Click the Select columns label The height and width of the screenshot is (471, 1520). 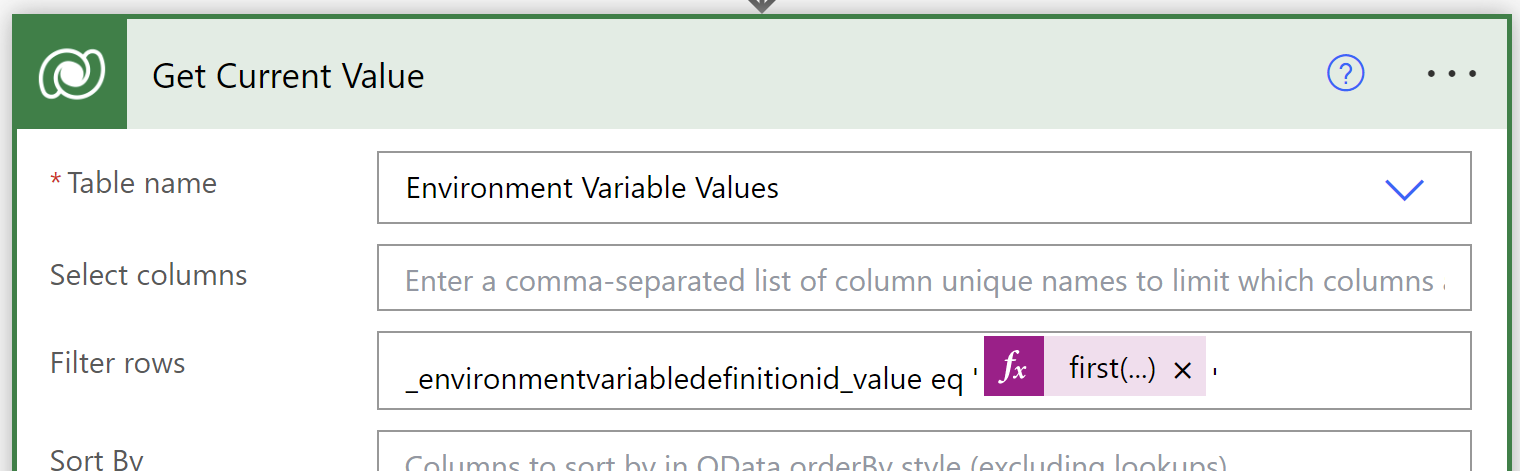tap(148, 275)
